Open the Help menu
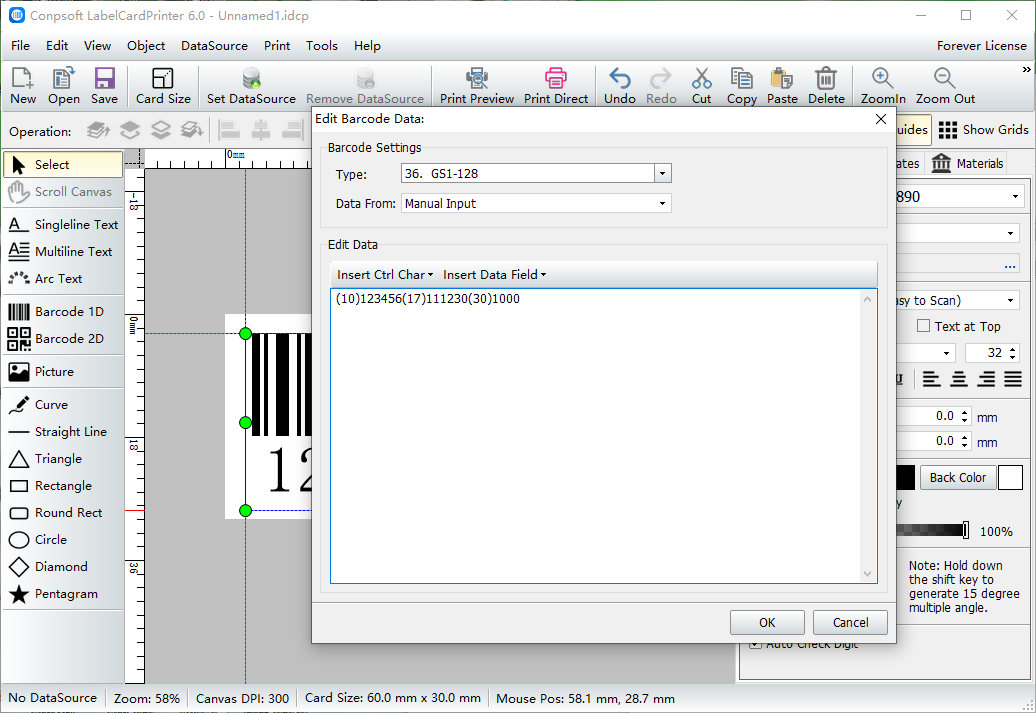 click(367, 46)
